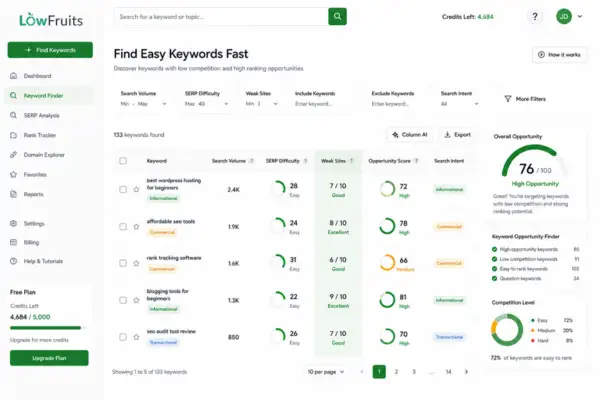This screenshot has height=400, width=600.
Task: Click the Include Keywords input field
Action: pyautogui.click(x=321, y=104)
